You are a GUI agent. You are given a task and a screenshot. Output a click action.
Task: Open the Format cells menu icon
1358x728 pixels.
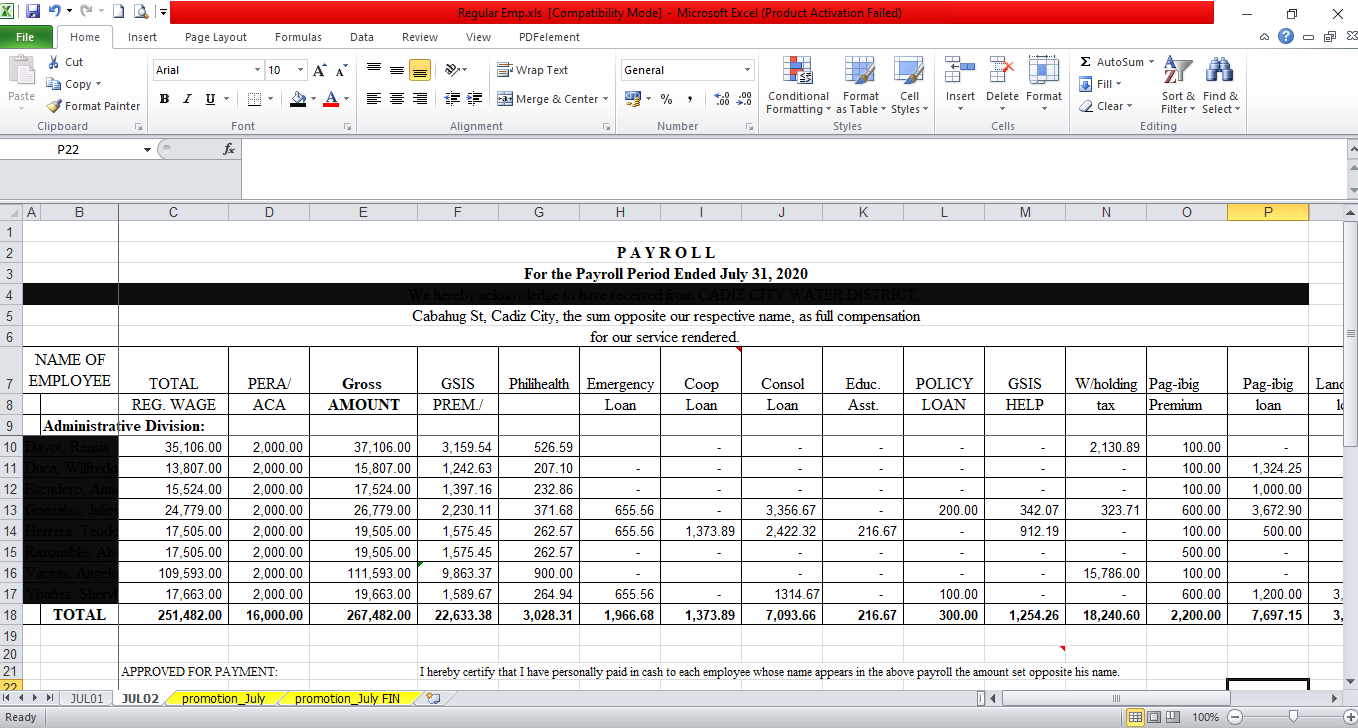coord(1044,70)
